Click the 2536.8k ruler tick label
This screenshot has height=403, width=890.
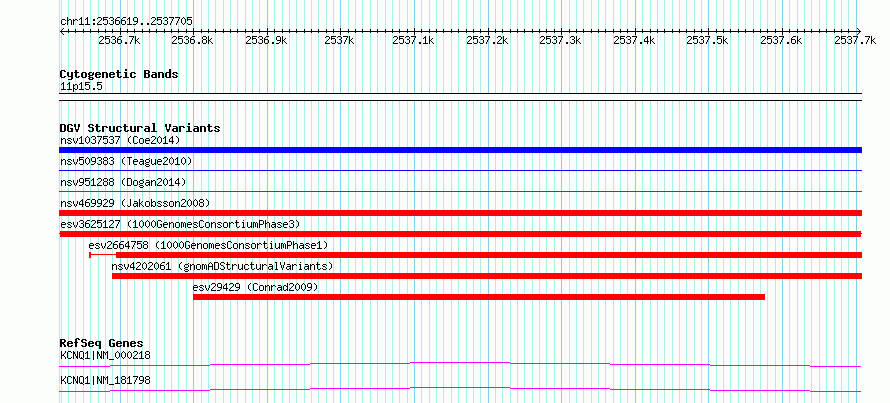click(193, 41)
